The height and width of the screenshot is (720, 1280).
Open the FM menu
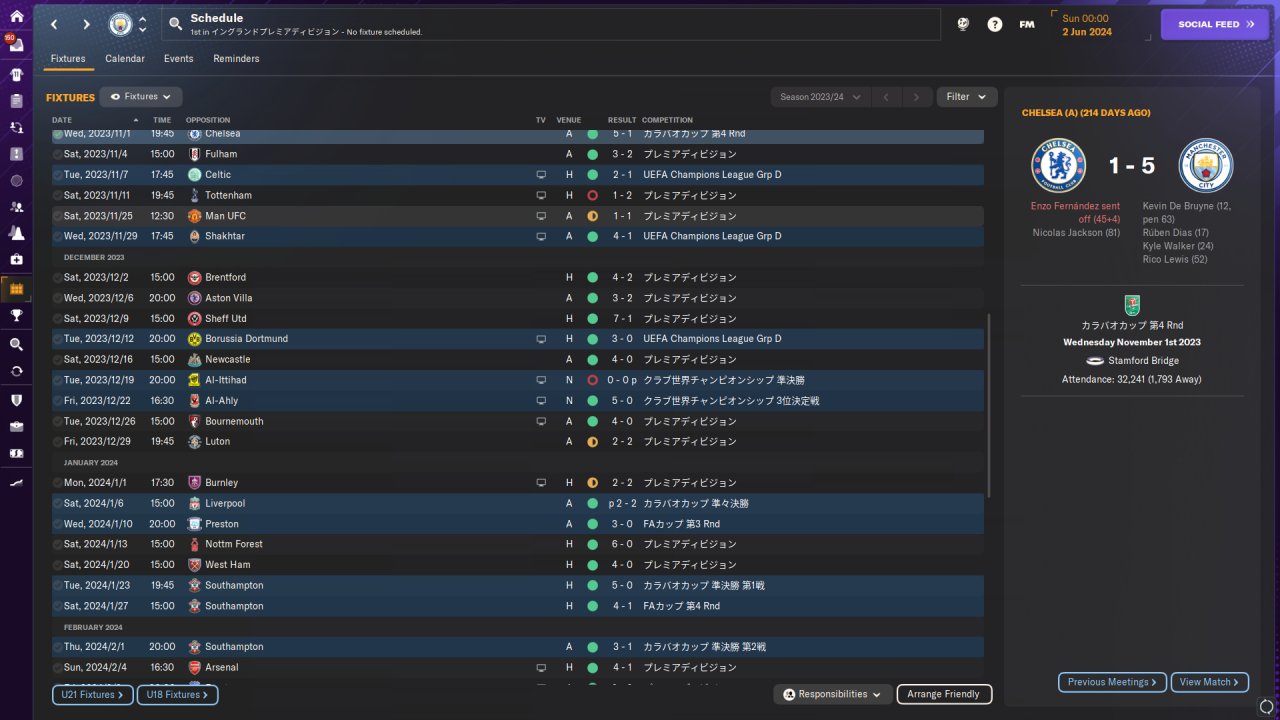pyautogui.click(x=1027, y=24)
